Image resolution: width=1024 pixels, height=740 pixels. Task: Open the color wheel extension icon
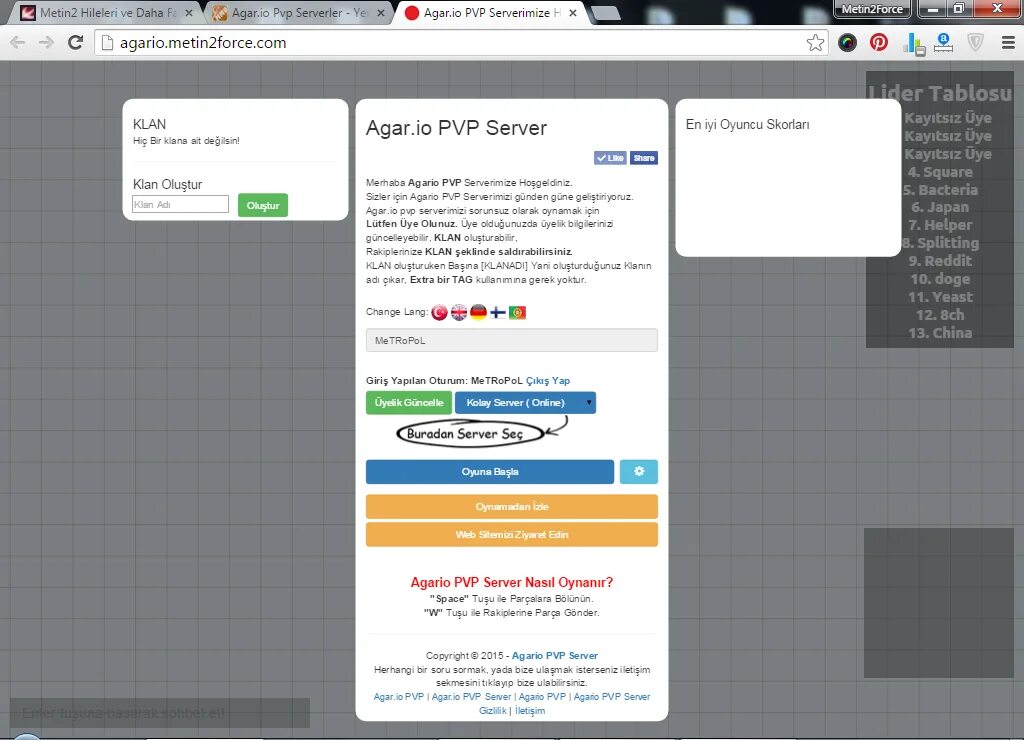847,43
